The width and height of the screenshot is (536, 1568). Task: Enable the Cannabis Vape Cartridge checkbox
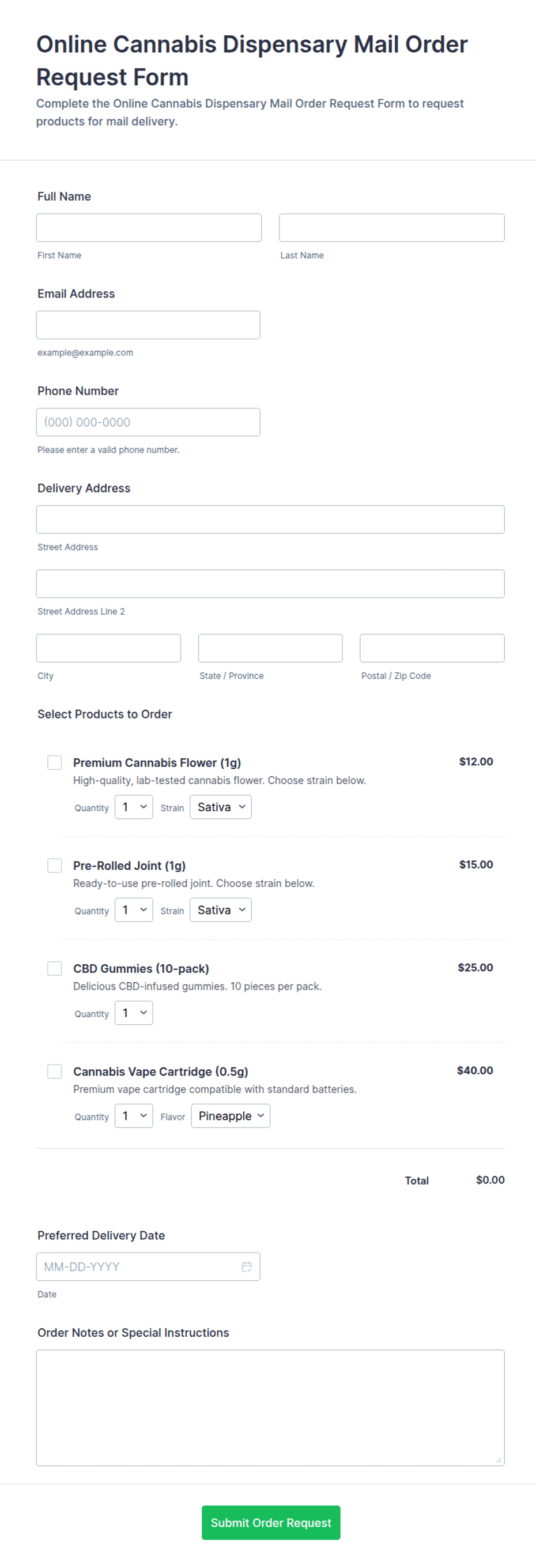point(55,1071)
